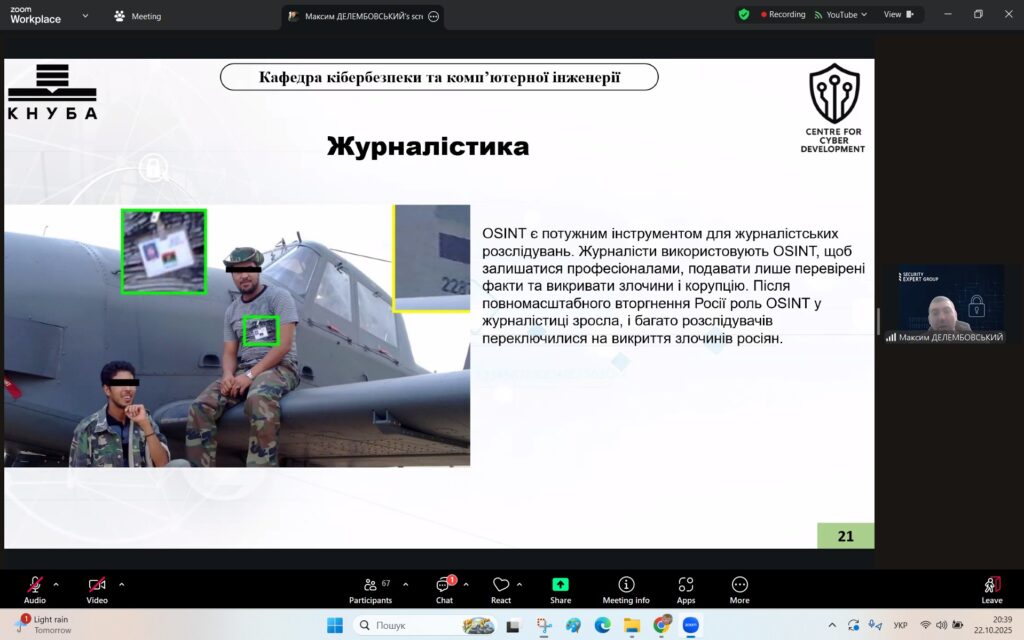Leave the meeting
1024x640 pixels.
pyautogui.click(x=991, y=587)
